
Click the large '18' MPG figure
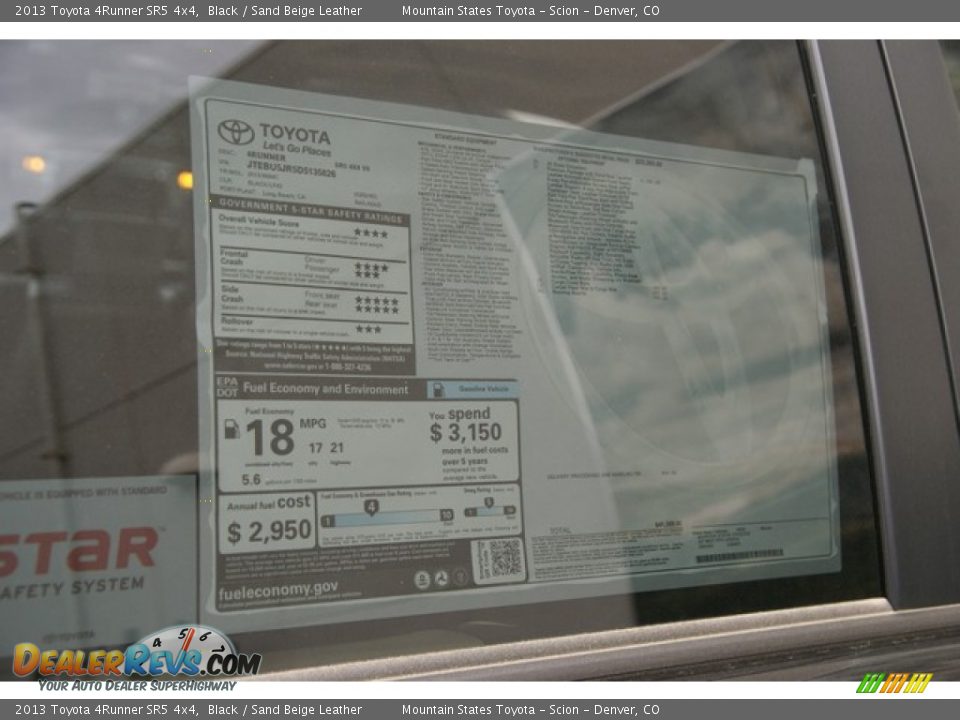coord(270,437)
